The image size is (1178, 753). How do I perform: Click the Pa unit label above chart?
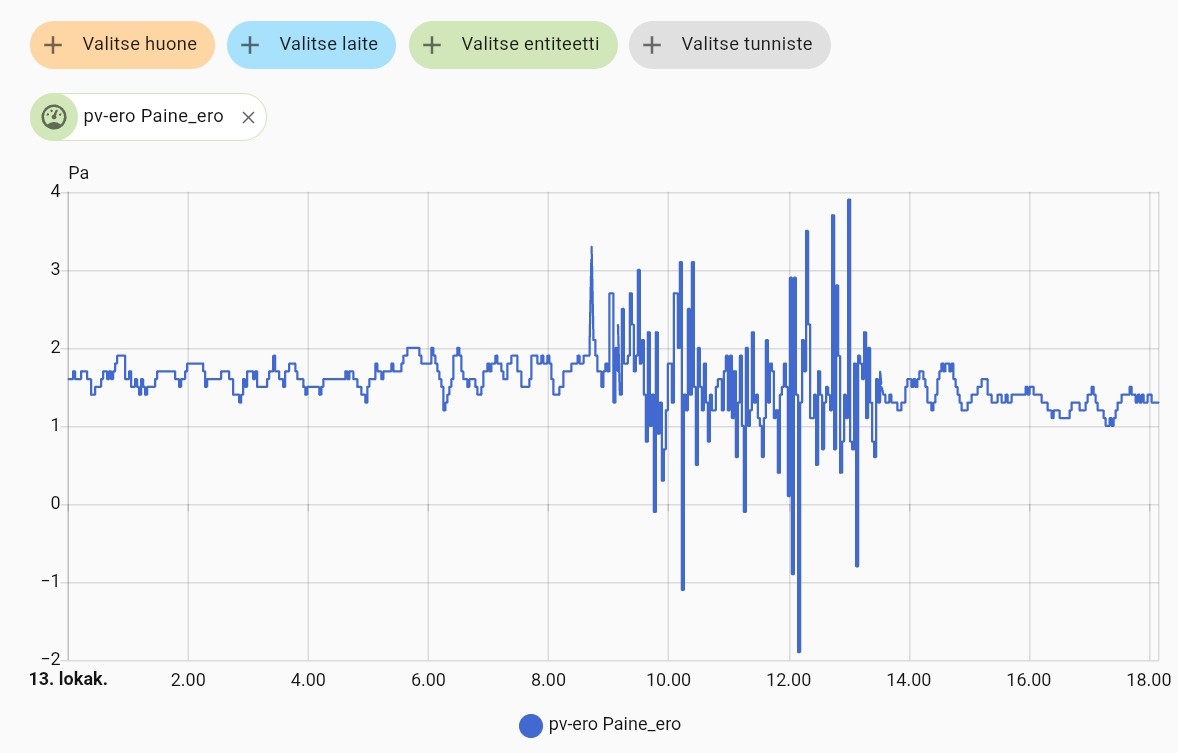79,173
